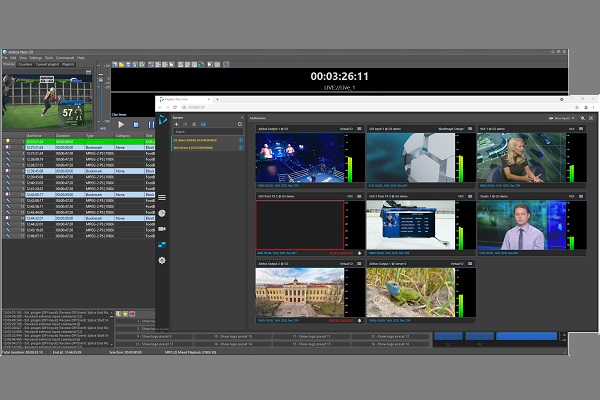Open the File menu in AirBox
600x400 pixels.
(5, 58)
